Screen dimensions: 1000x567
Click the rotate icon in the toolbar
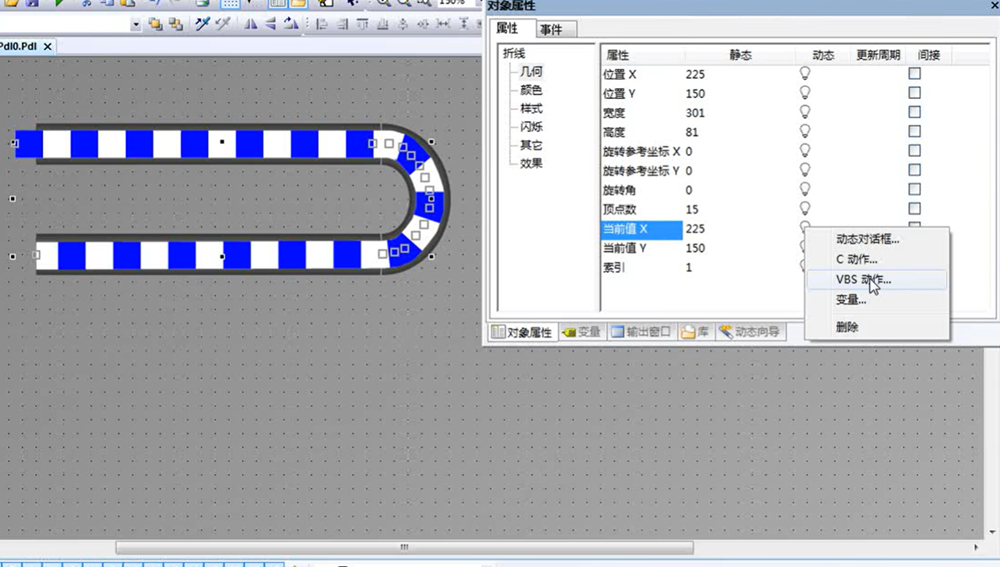click(291, 24)
